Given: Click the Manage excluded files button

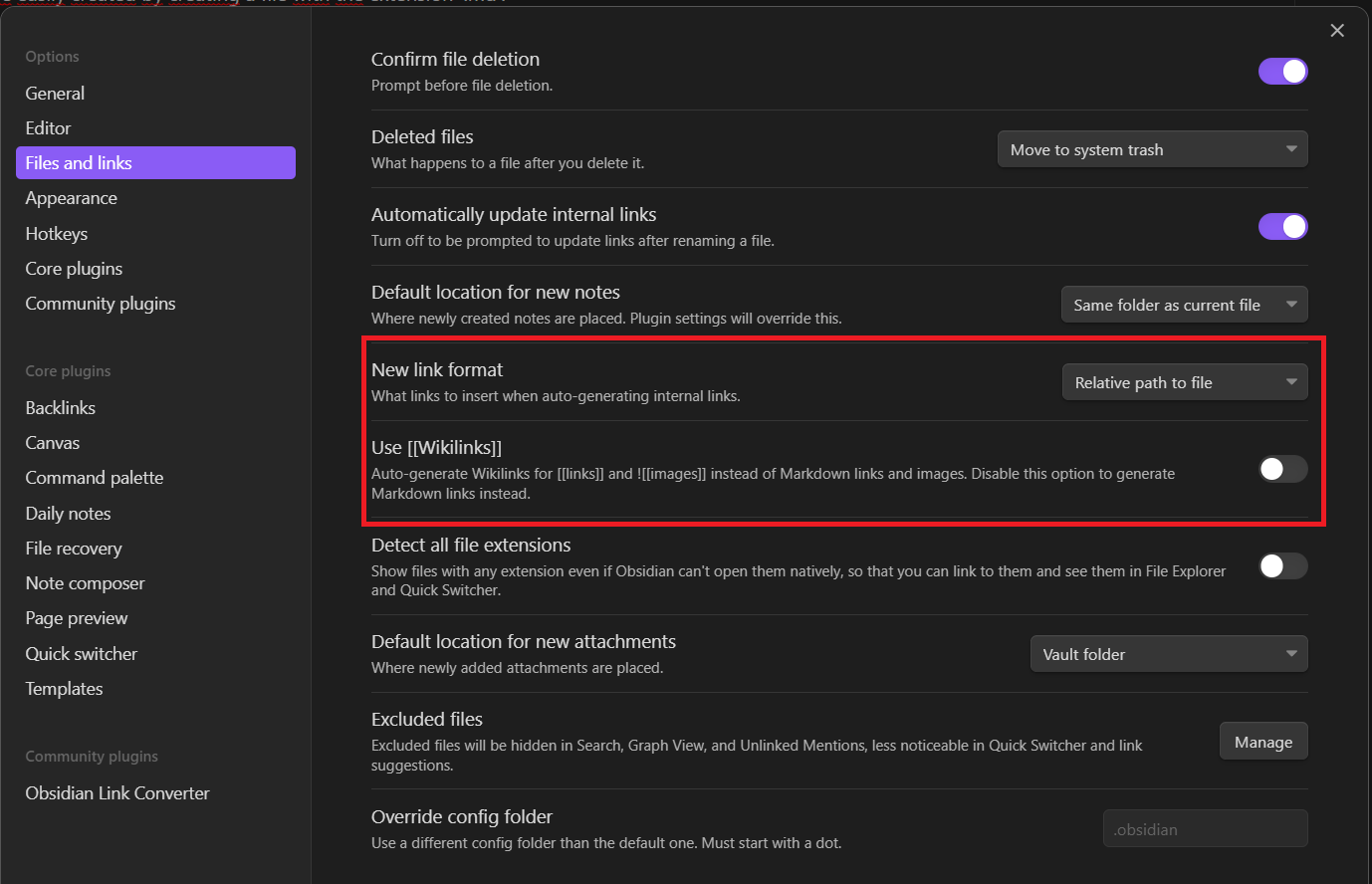Looking at the screenshot, I should pyautogui.click(x=1262, y=742).
